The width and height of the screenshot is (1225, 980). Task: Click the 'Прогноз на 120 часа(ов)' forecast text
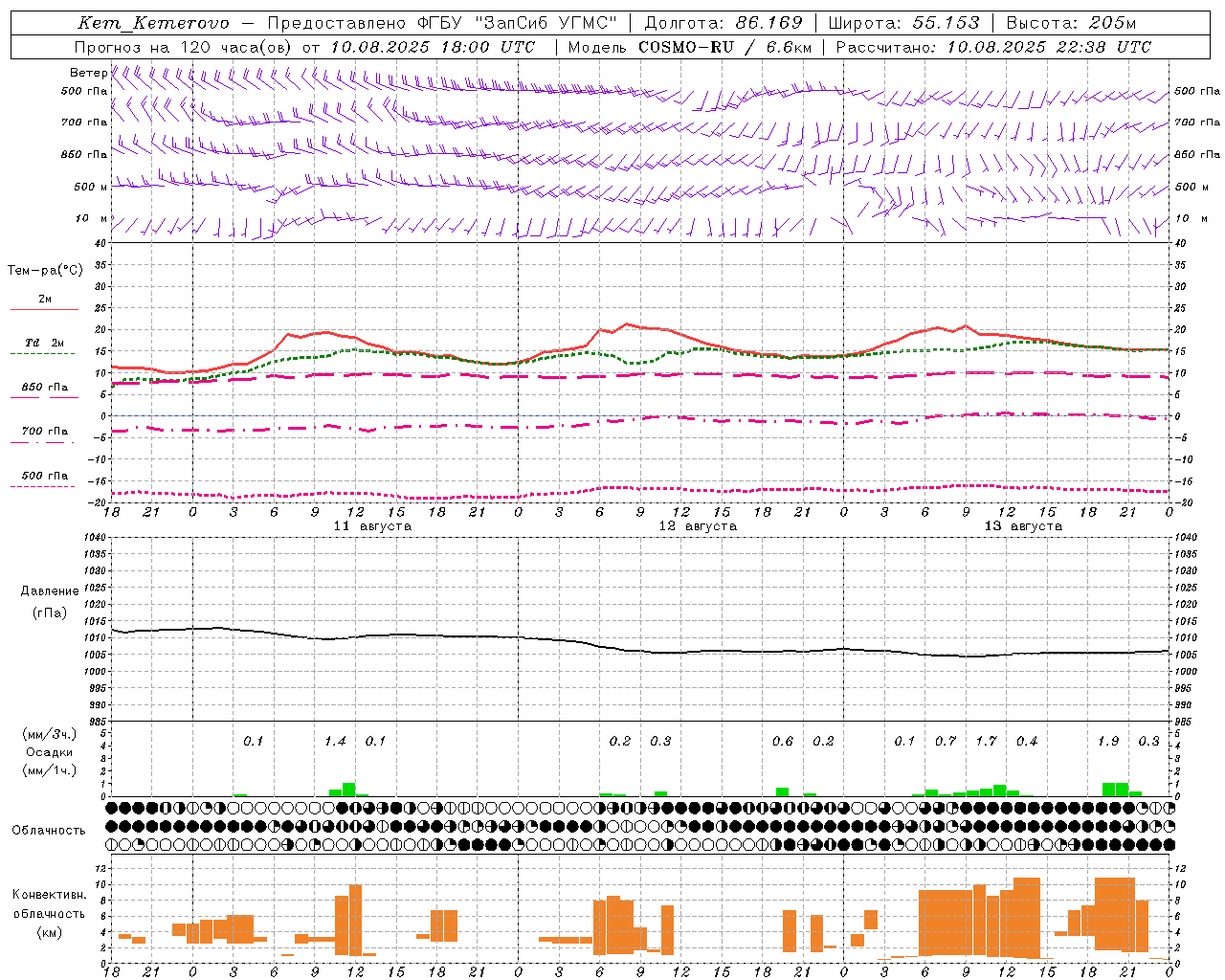[184, 47]
